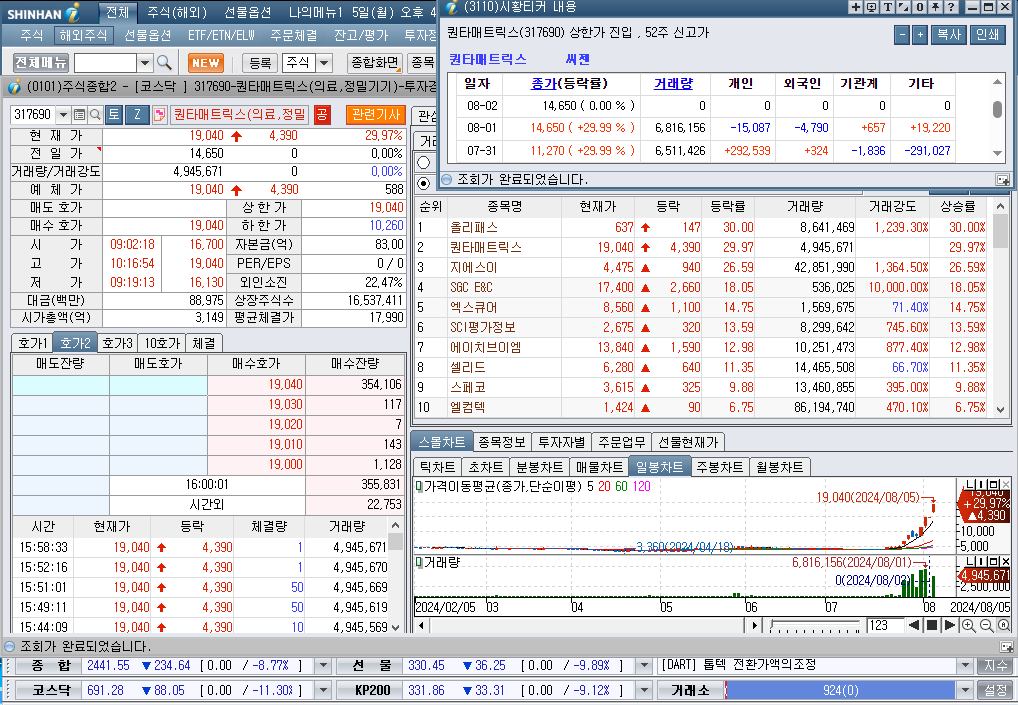Image resolution: width=1018 pixels, height=705 pixels.
Task: Click the red 공 disclosure icon
Action: [322, 115]
